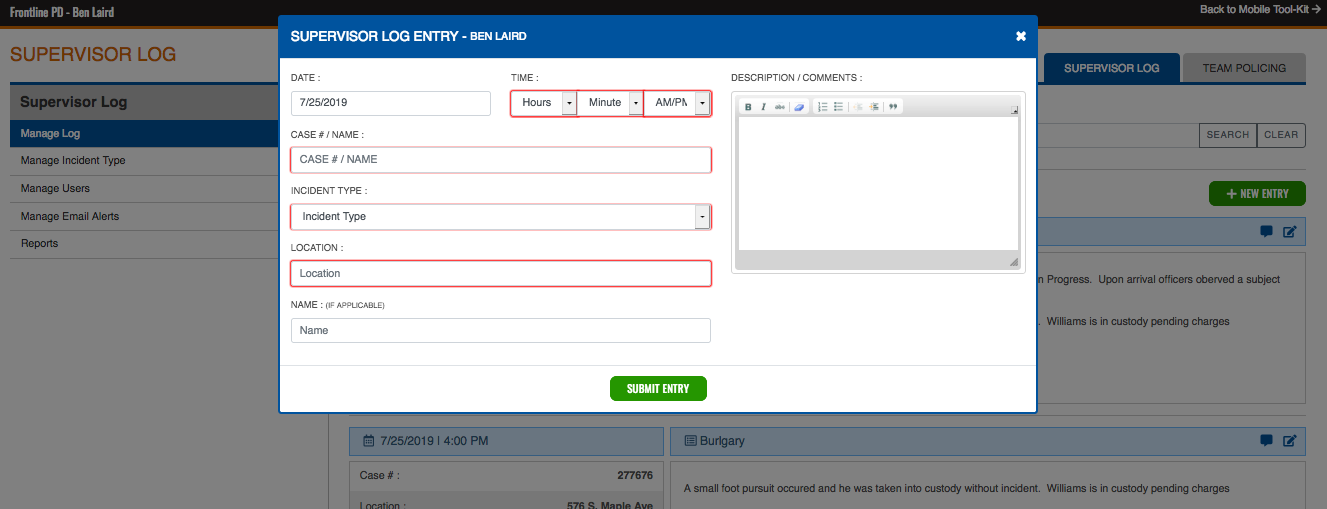Toggle strikethrough in the description editor
1327x509 pixels.
780,106
